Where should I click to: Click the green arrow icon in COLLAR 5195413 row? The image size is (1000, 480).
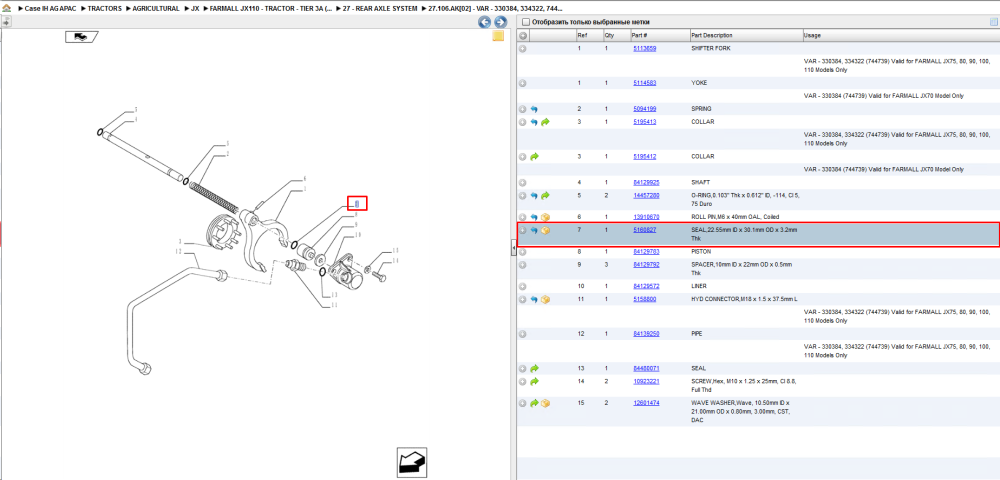[x=545, y=122]
